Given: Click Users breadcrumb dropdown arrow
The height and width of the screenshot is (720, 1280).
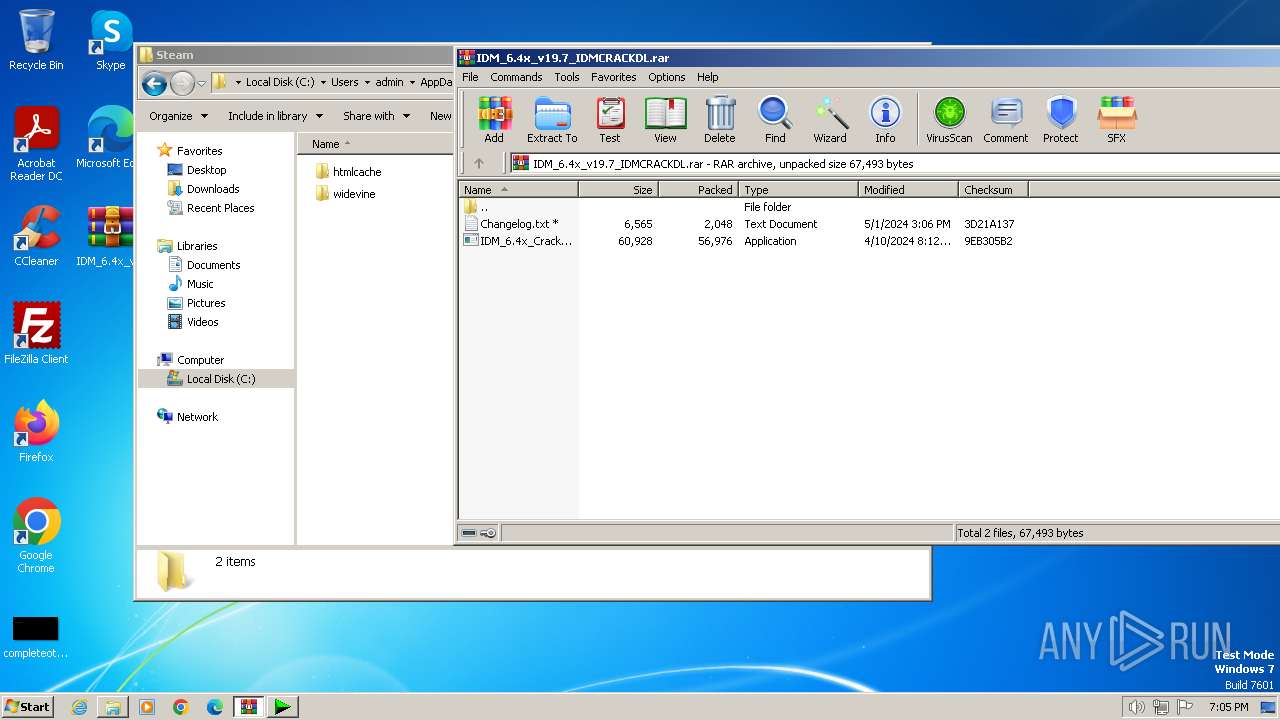Looking at the screenshot, I should (366, 83).
